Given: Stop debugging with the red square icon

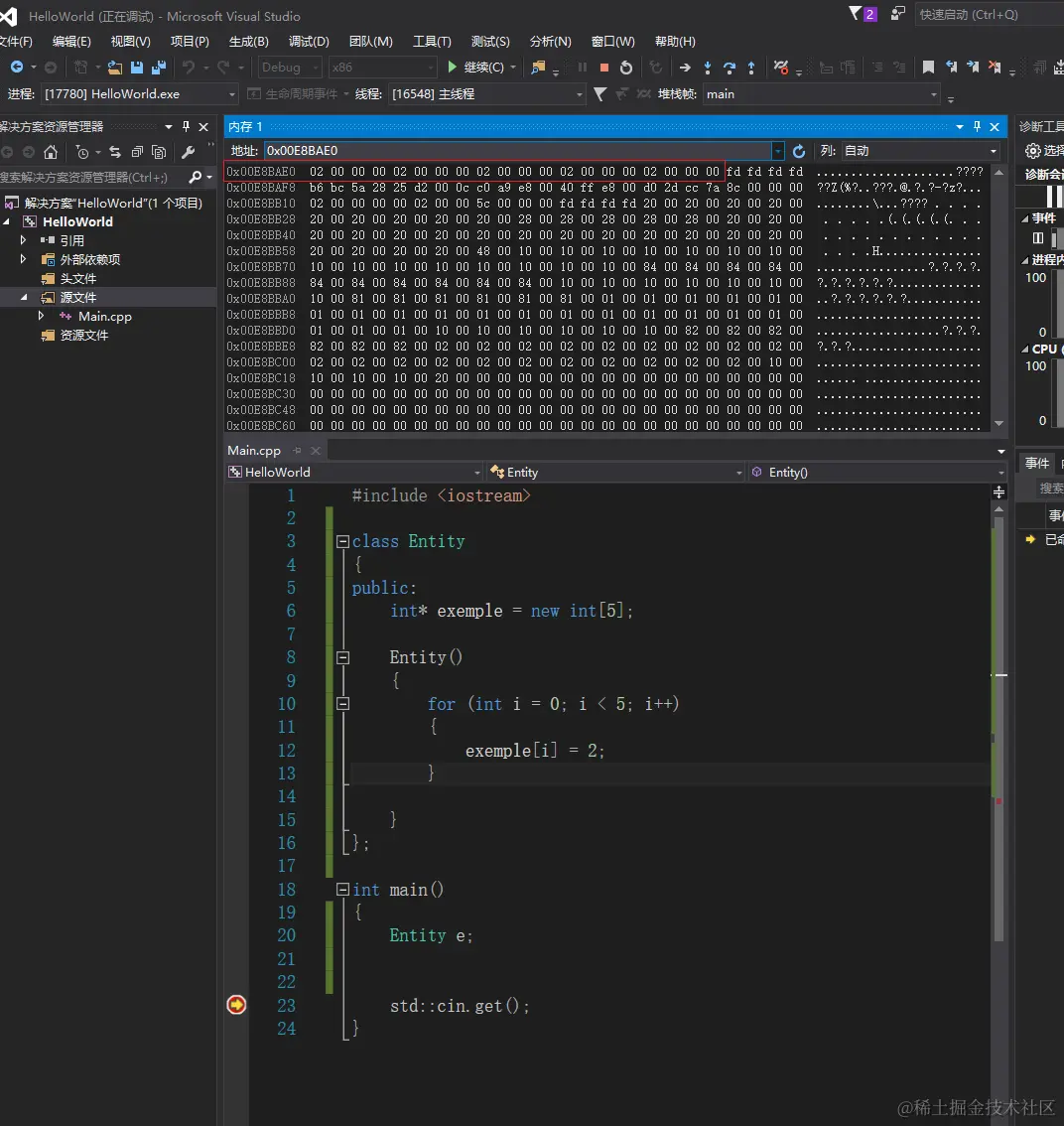Looking at the screenshot, I should [603, 68].
